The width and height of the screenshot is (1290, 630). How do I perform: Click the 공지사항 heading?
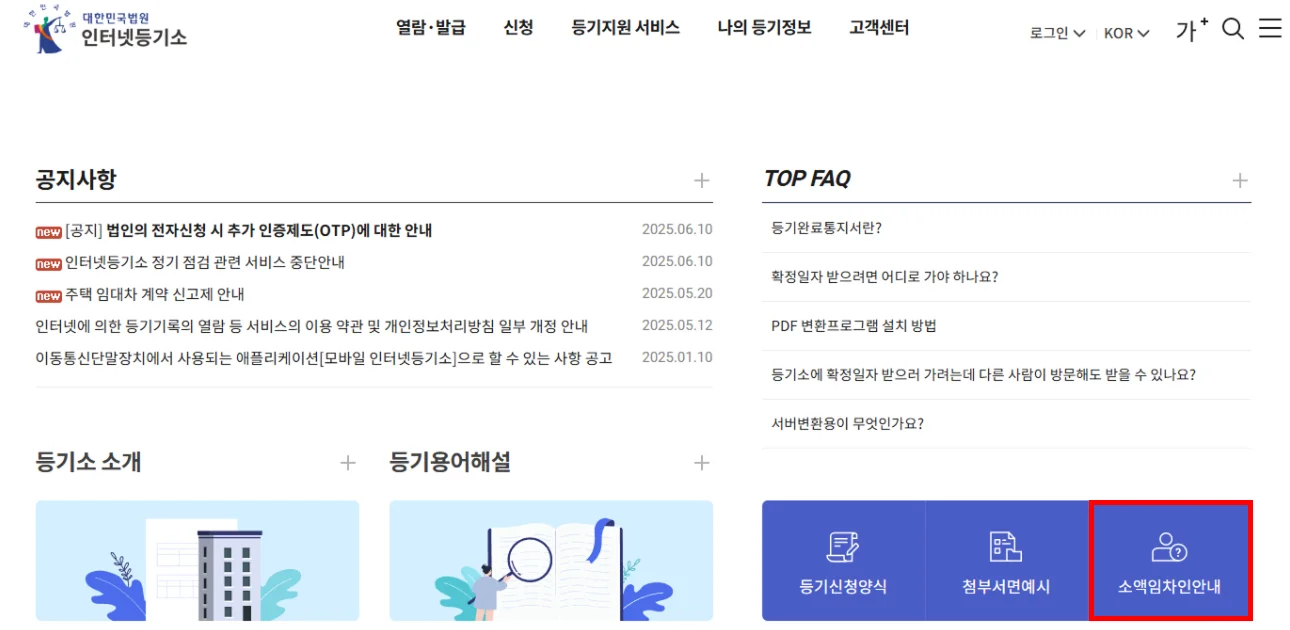(76, 180)
